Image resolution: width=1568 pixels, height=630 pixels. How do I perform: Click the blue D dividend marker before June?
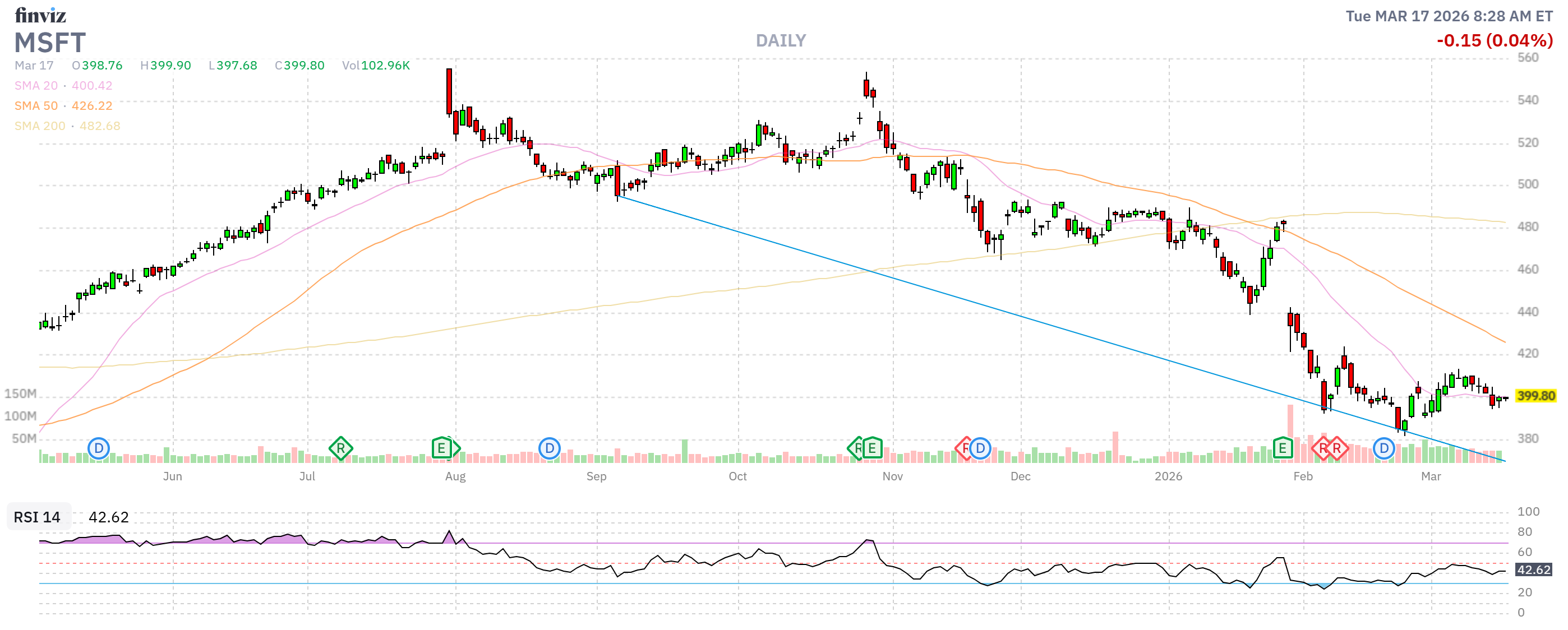tap(98, 449)
